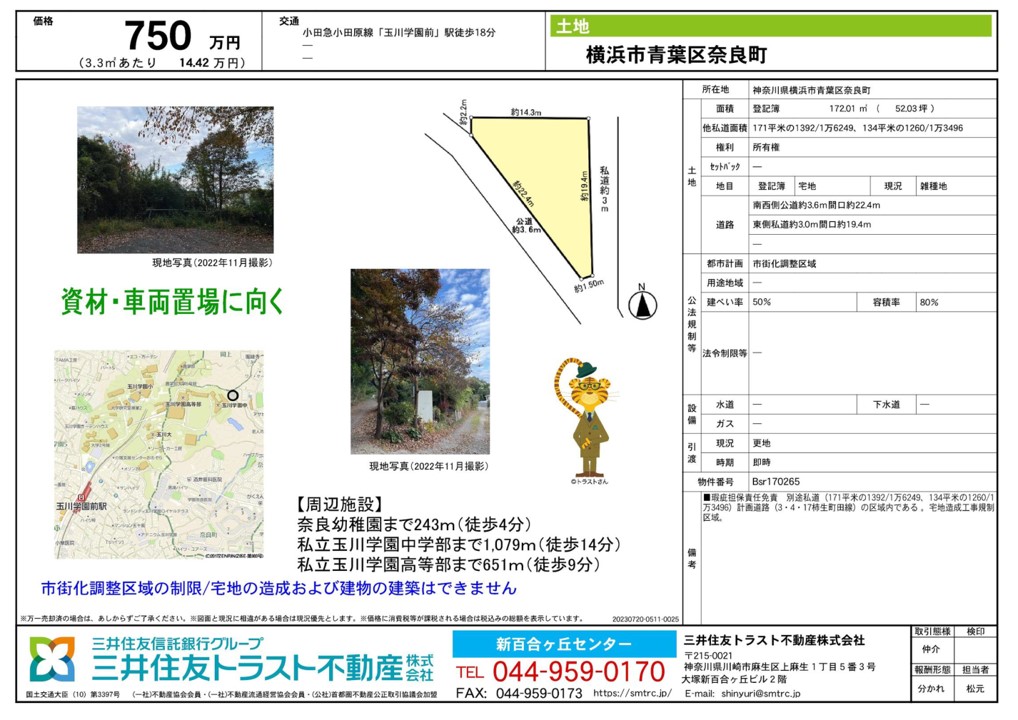Click the TEL 044-959-0170 phone number
The image size is (1018, 720).
[561, 671]
